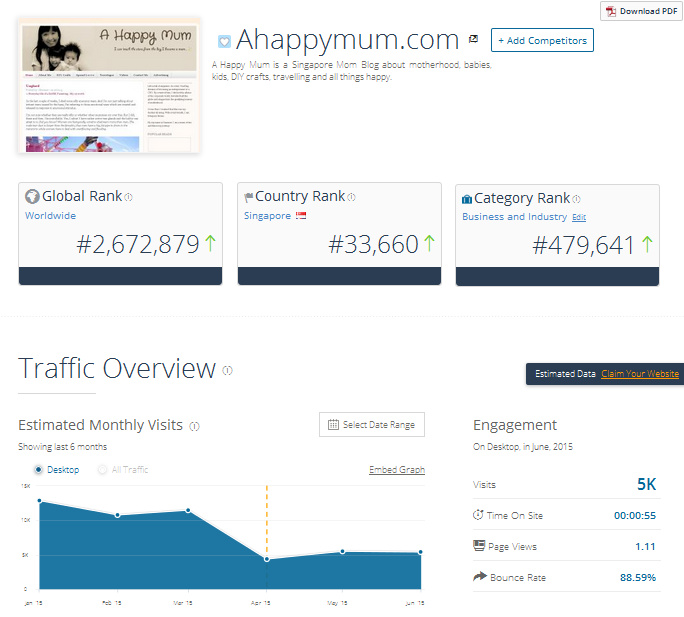Show info tooltip for Global Rank
The width and height of the screenshot is (684, 617).
(x=129, y=197)
